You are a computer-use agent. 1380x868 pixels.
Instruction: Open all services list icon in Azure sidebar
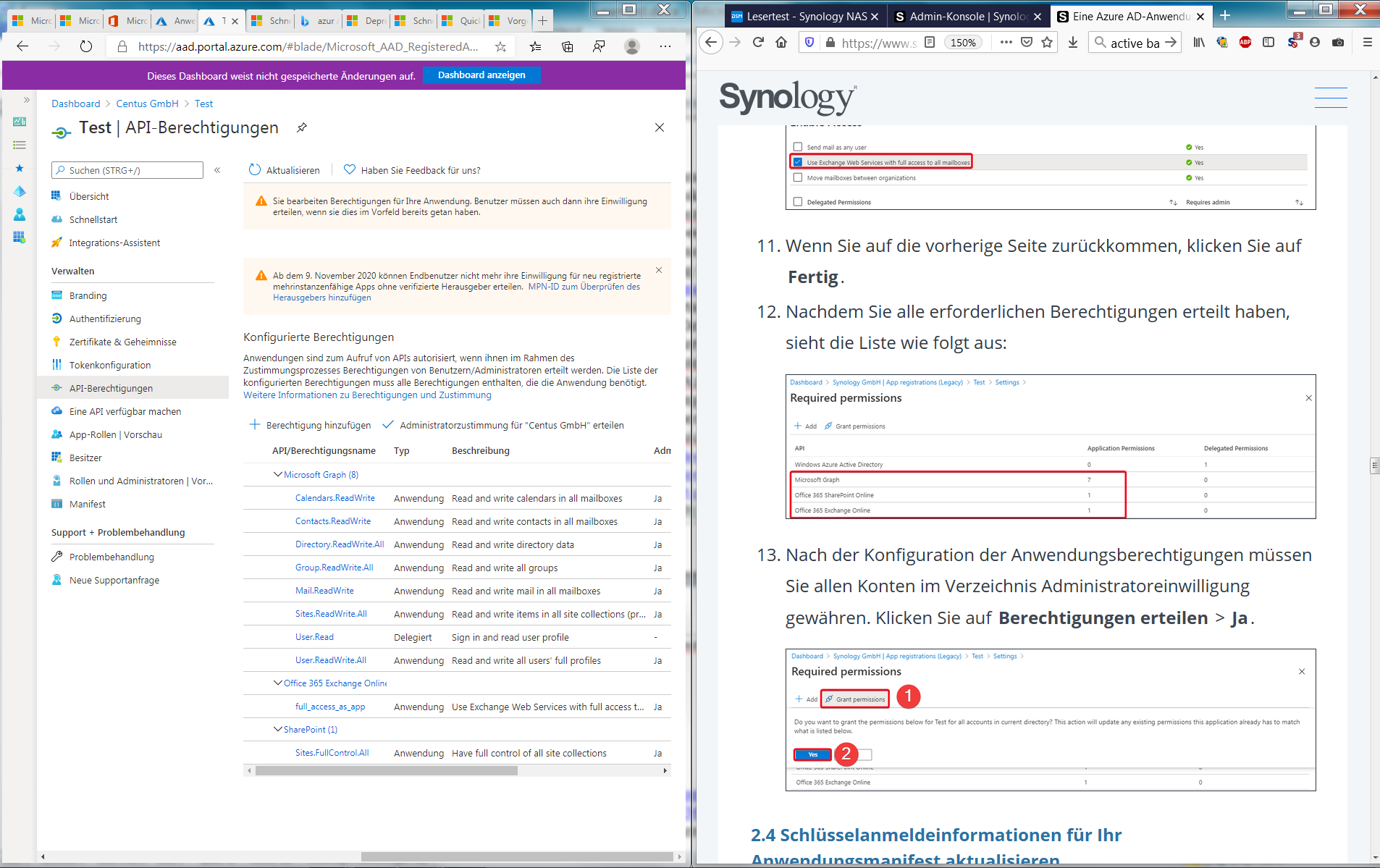pyautogui.click(x=20, y=145)
